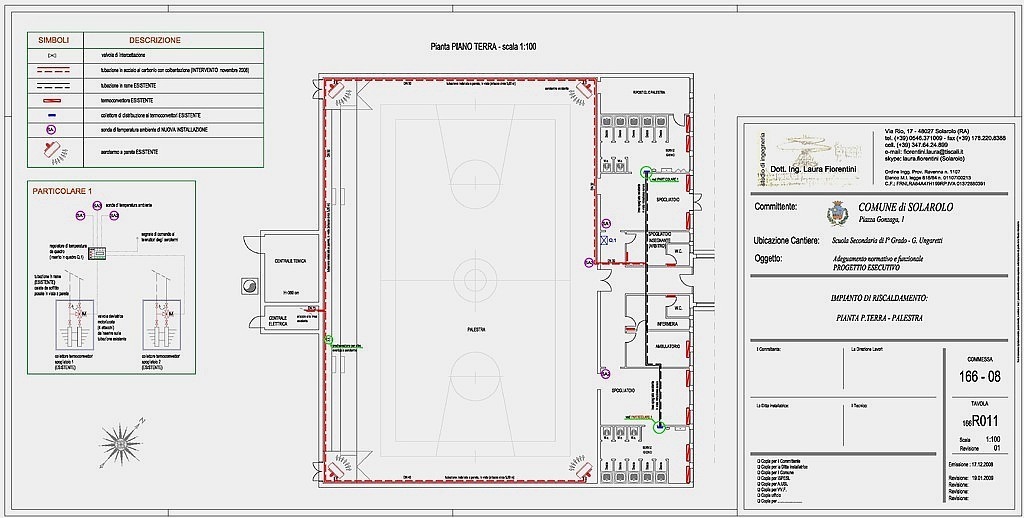Viewport: 1024px width, 518px height.
Task: Click the north compass rose
Action: 112,439
